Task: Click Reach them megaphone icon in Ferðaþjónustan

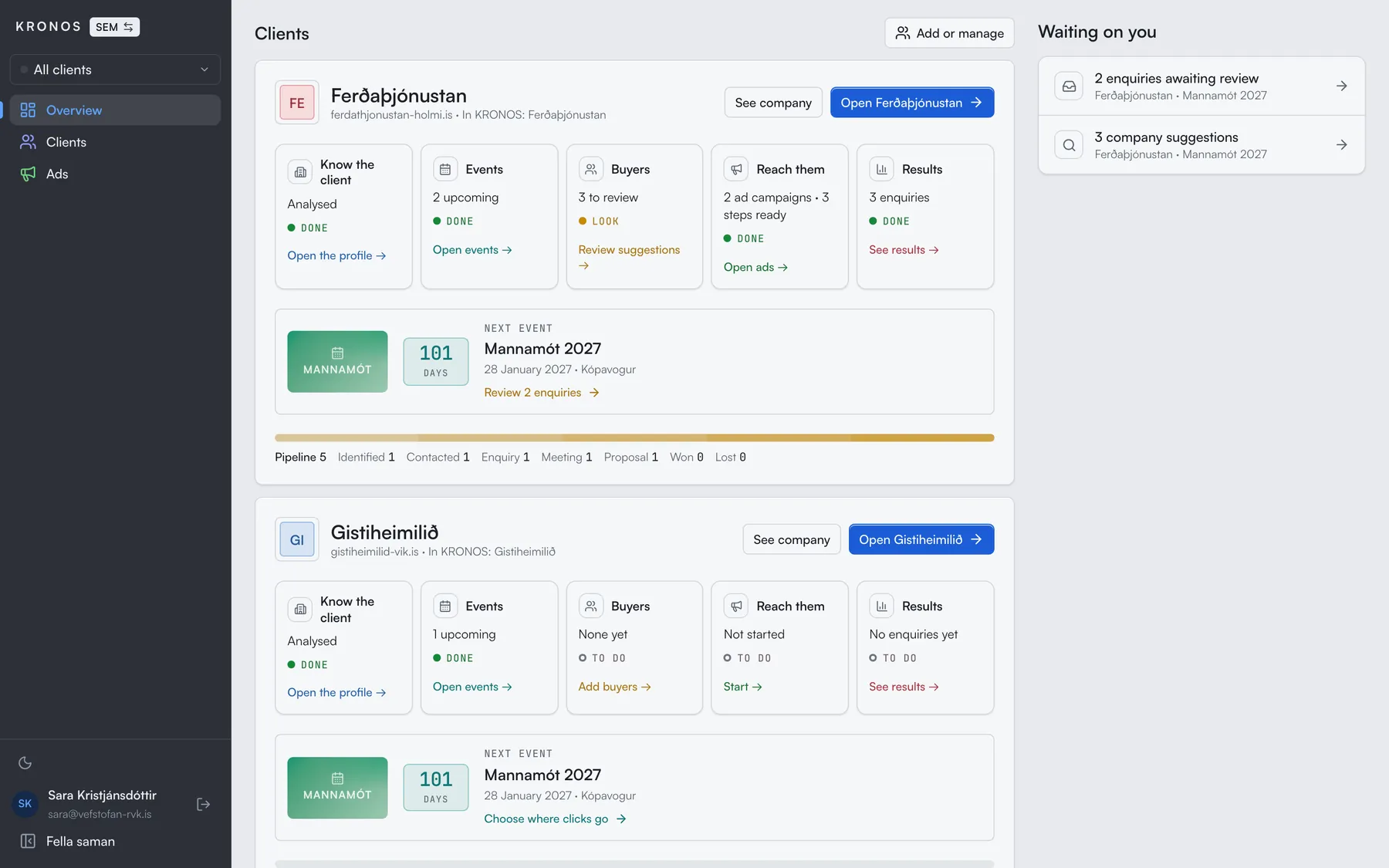Action: click(x=736, y=169)
